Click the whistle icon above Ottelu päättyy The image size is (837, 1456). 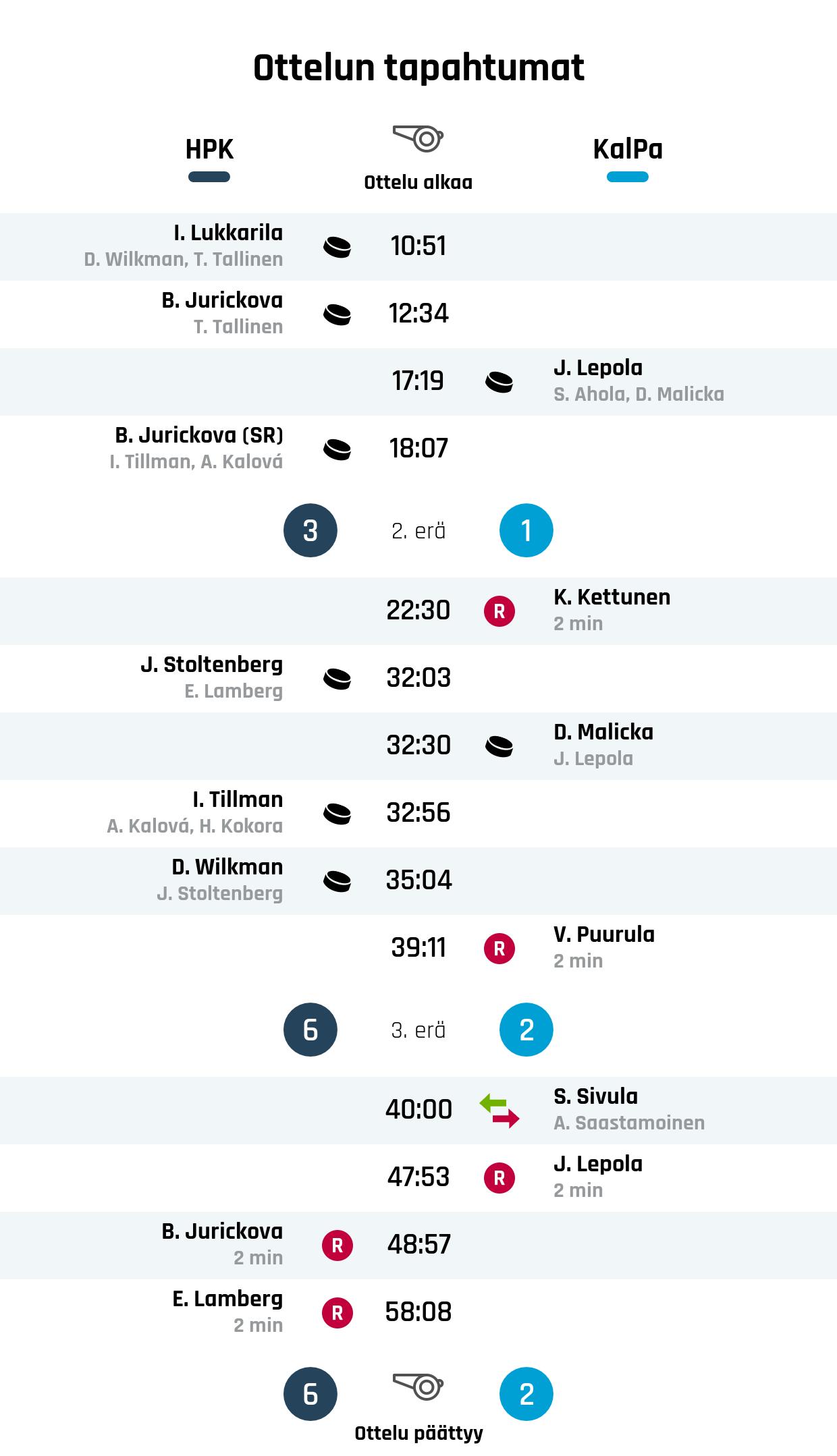point(418,1387)
